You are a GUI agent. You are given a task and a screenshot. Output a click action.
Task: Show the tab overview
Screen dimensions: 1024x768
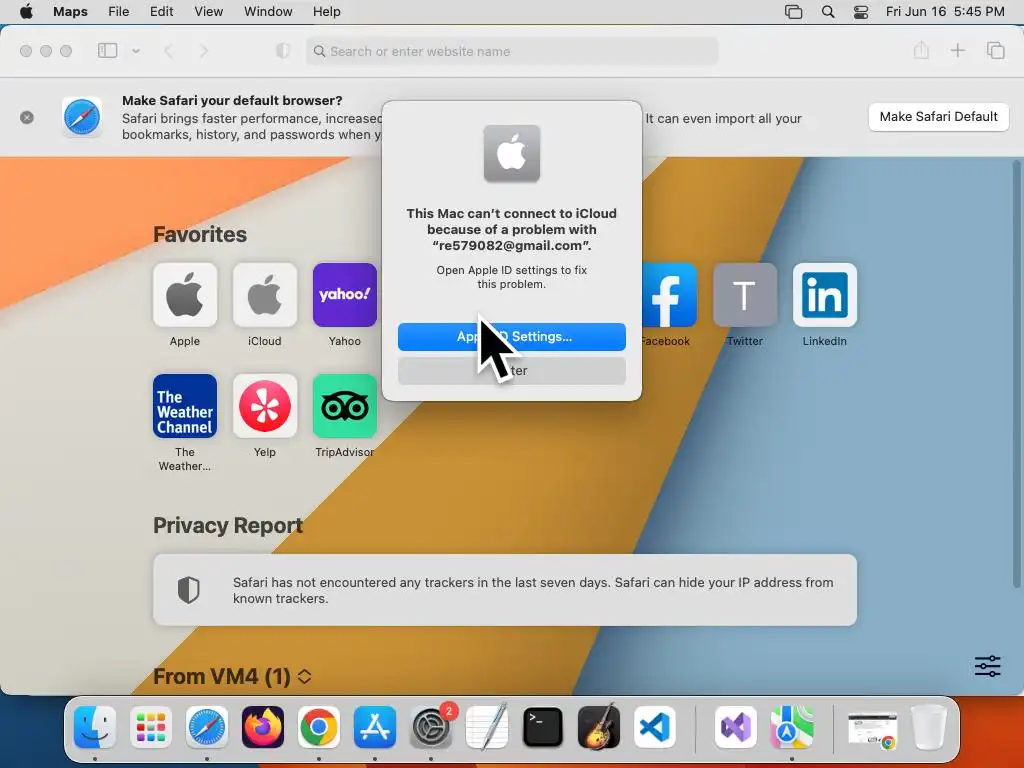(995, 50)
